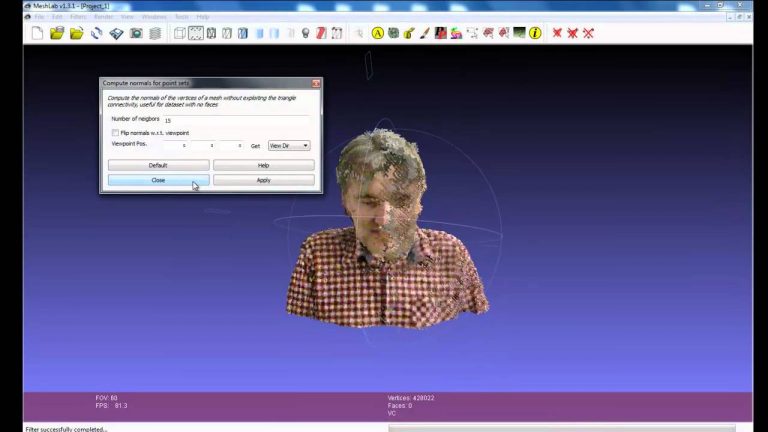This screenshot has height=432, width=768.
Task: Select the paintbrush tool icon
Action: [425, 33]
